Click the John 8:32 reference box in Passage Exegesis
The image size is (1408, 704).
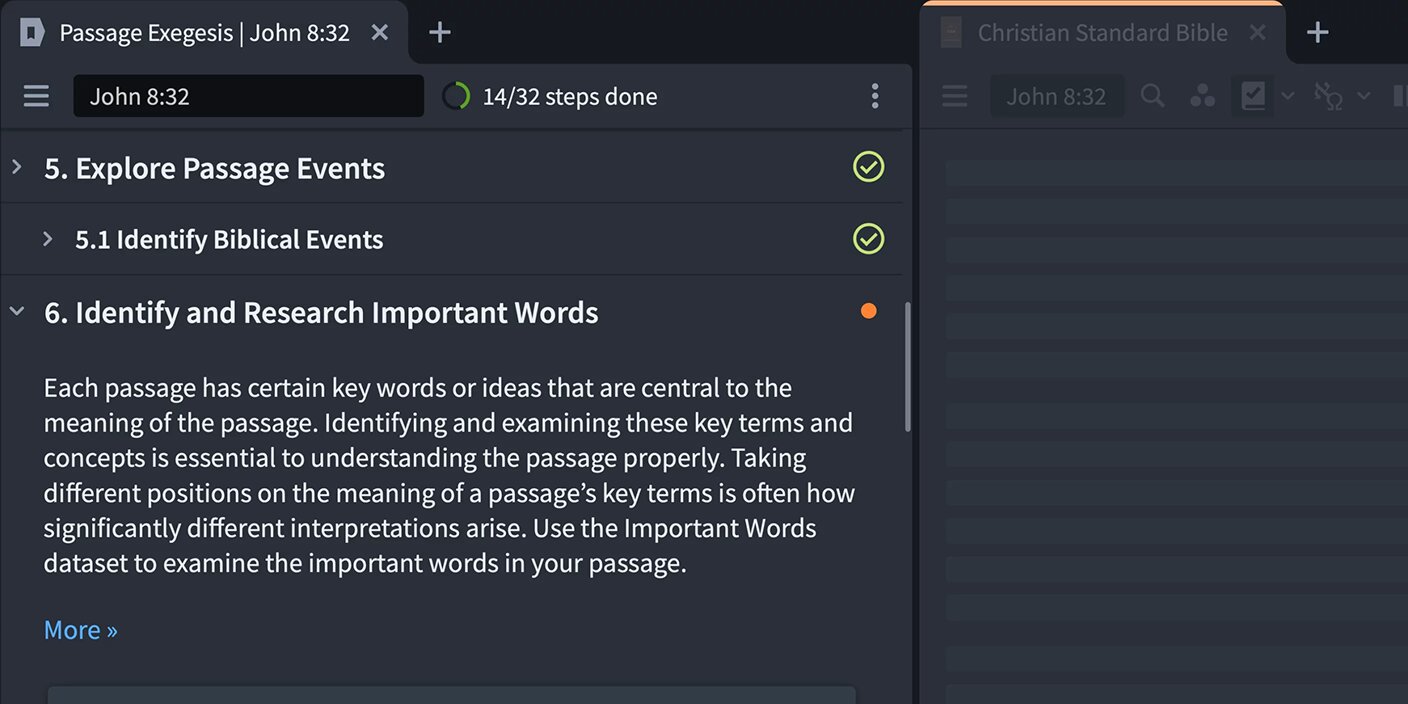pyautogui.click(x=248, y=96)
